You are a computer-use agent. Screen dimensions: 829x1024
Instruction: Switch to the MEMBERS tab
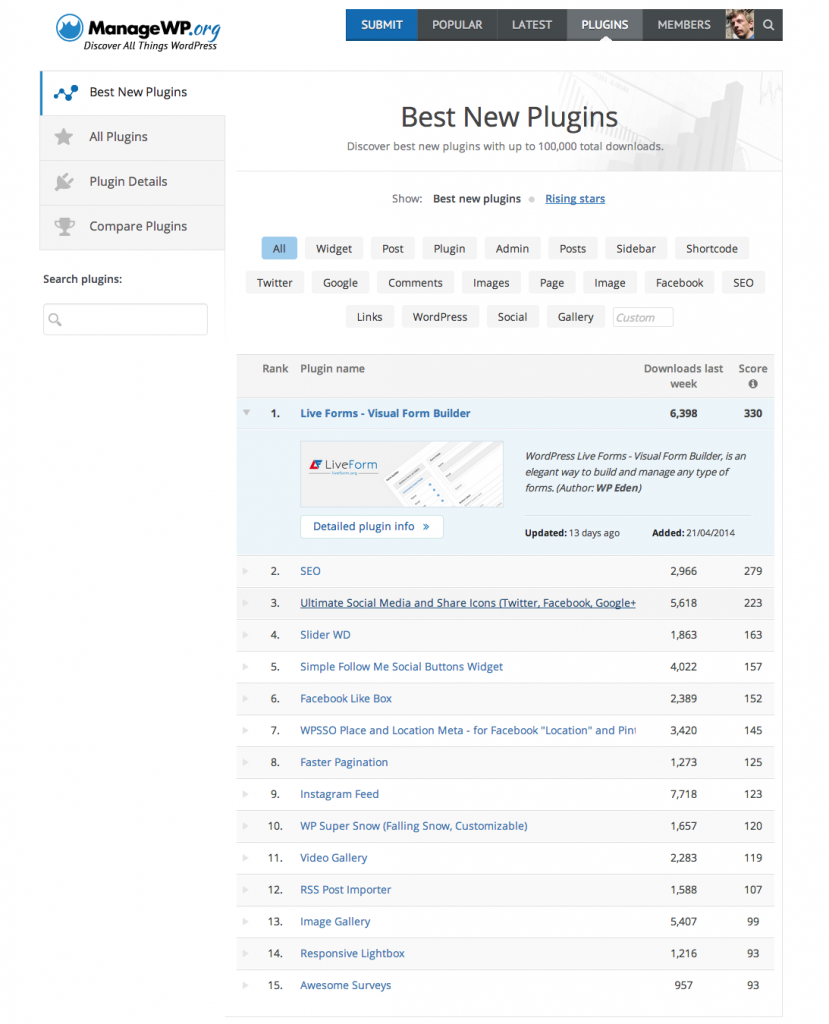pos(684,25)
